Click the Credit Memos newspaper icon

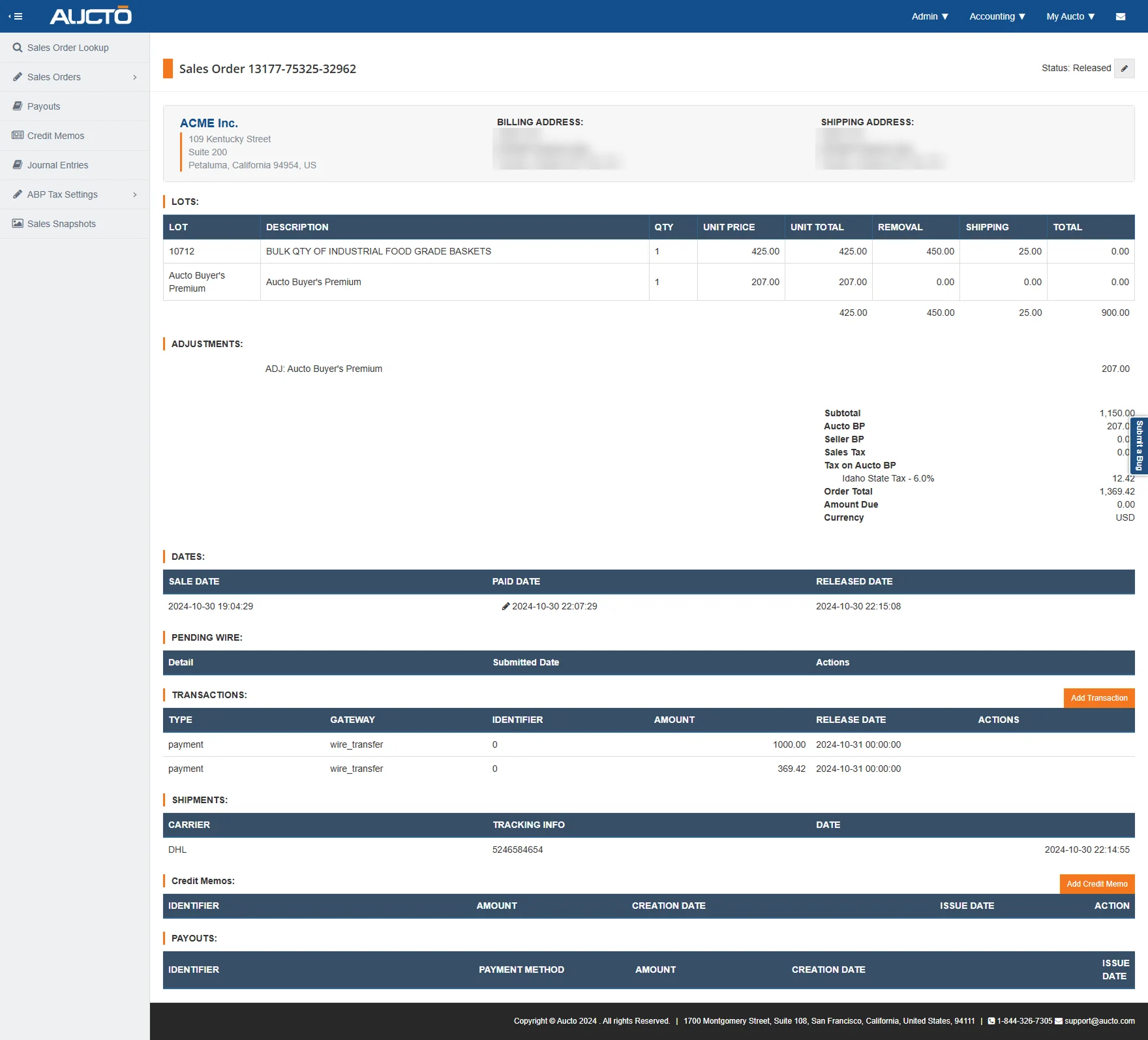[x=18, y=136]
